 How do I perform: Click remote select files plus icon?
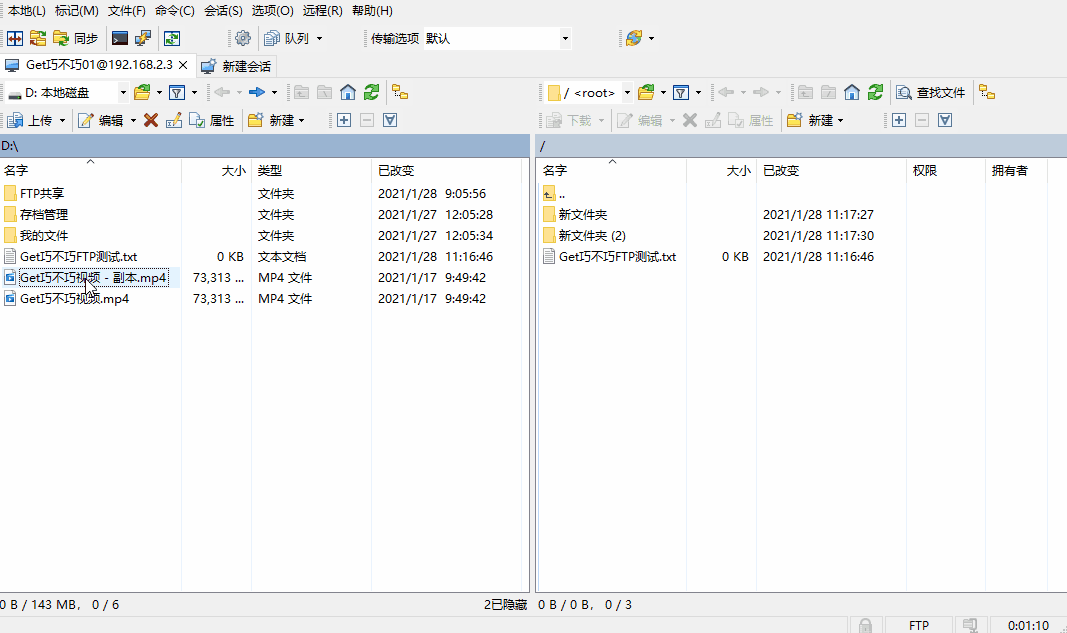coord(899,120)
